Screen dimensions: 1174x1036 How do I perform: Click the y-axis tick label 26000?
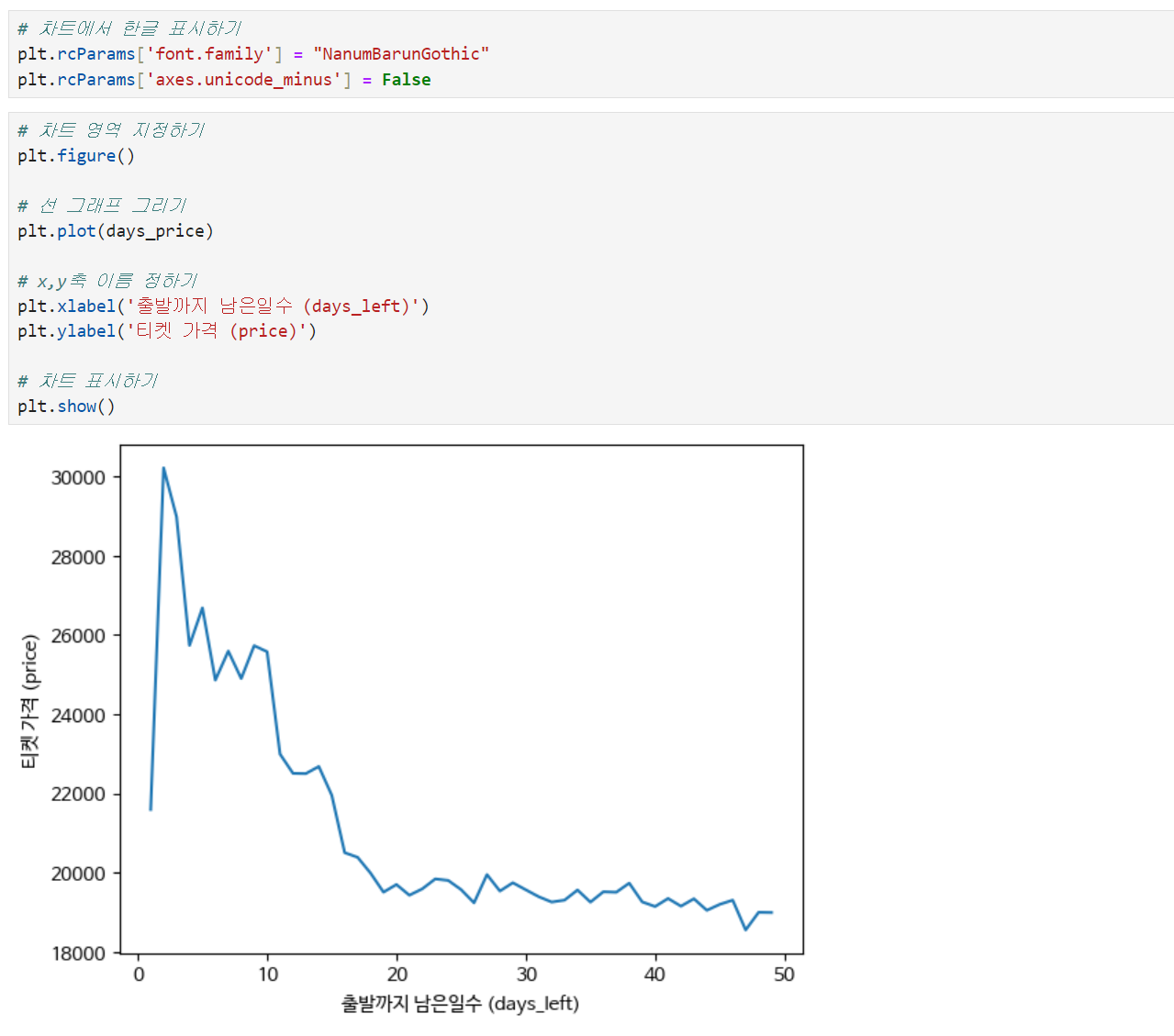pyautogui.click(x=78, y=636)
